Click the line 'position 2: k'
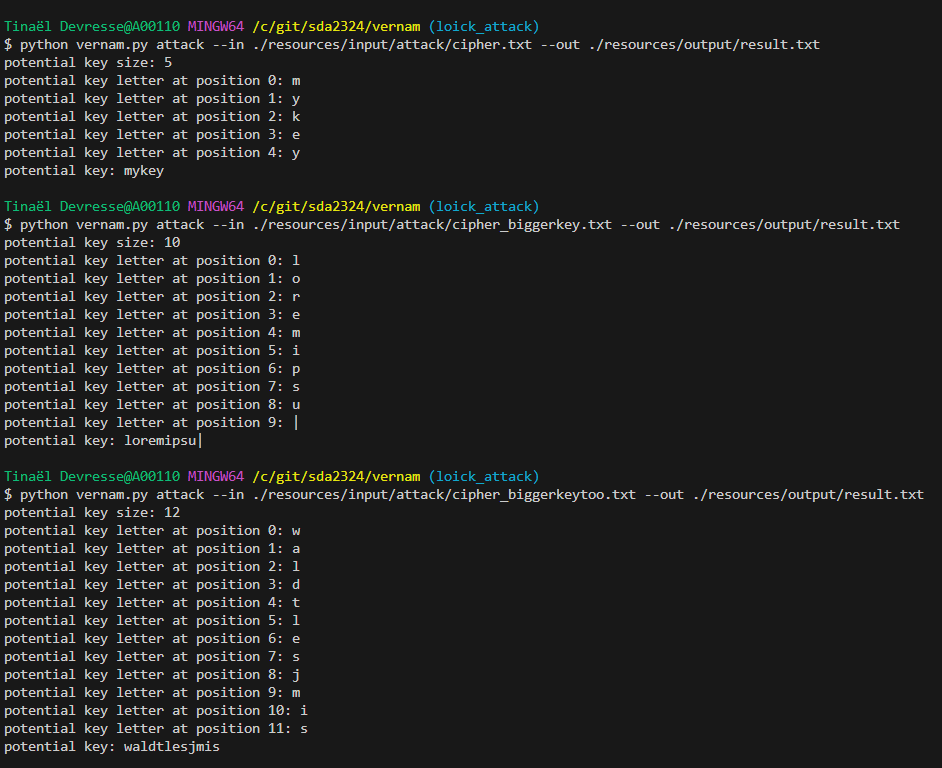The image size is (942, 768). (152, 117)
